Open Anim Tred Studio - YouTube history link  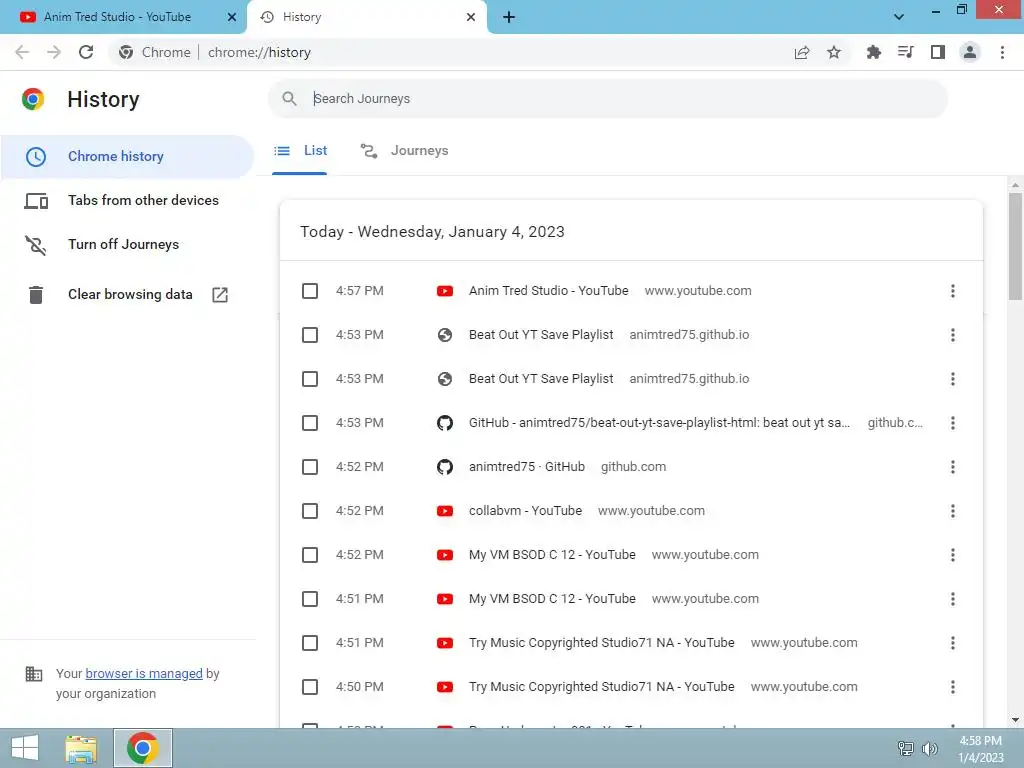pyautogui.click(x=549, y=291)
